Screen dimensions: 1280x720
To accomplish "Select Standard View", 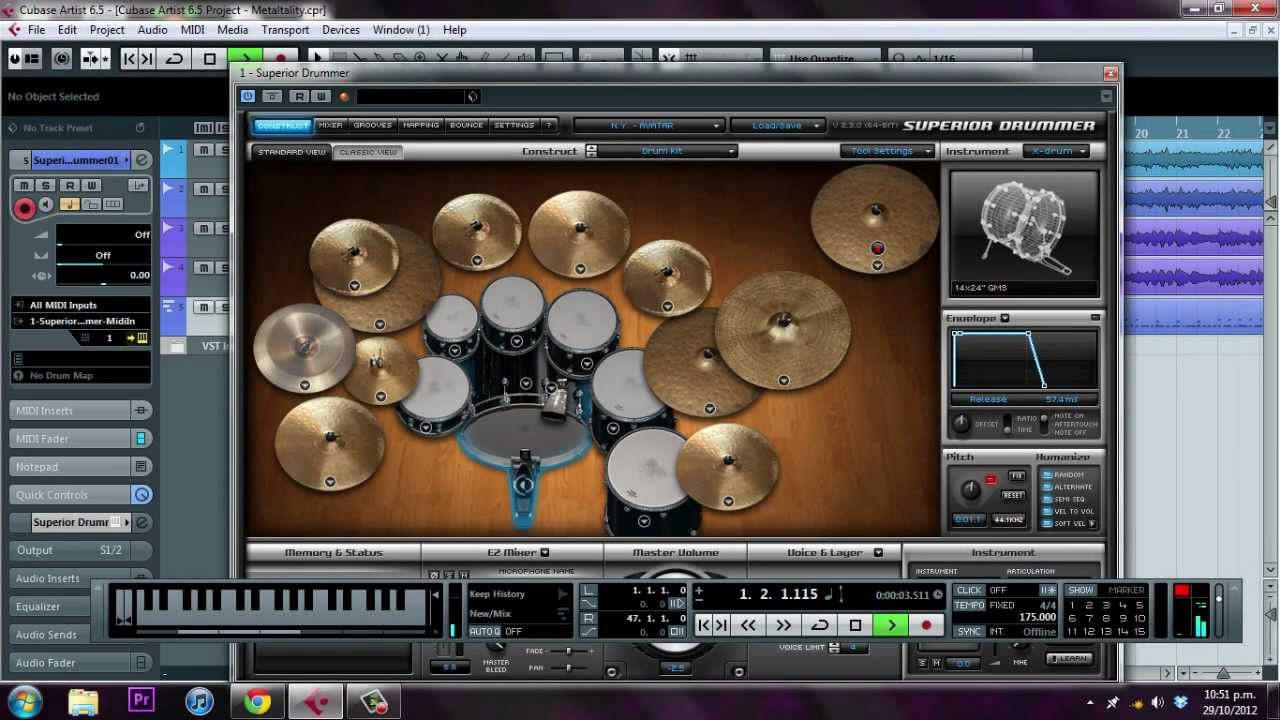I will pos(292,152).
